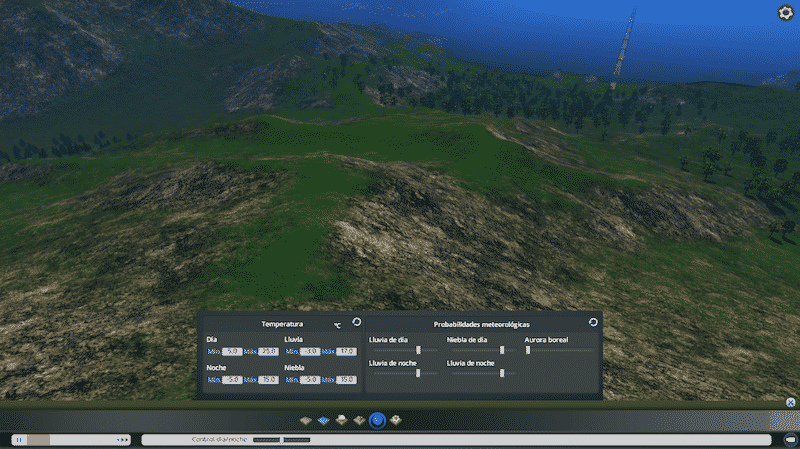Viewport: 800px width, 449px height.
Task: Adjust the Lluvia de día slider
Action: (x=418, y=350)
